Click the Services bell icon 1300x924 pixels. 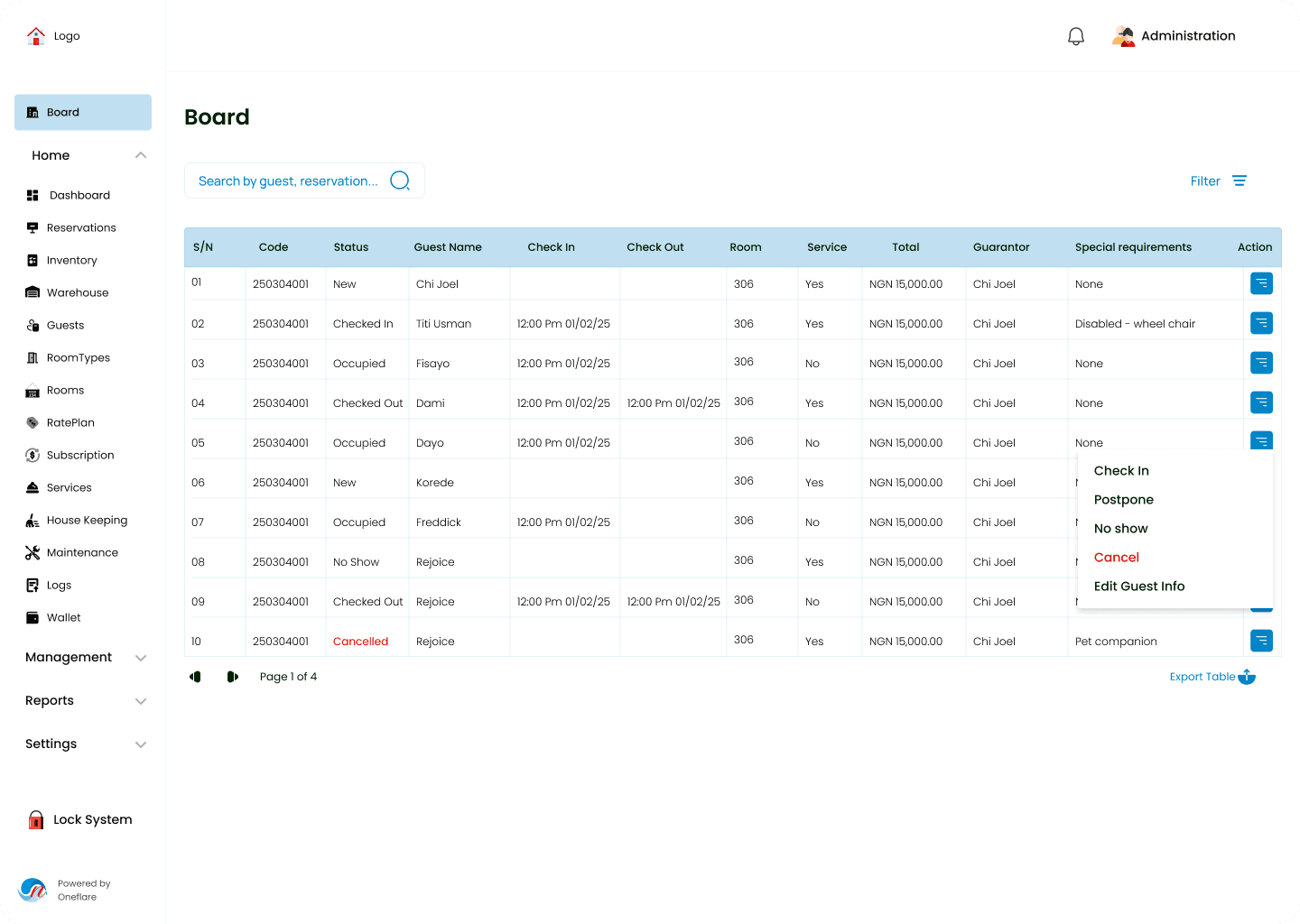click(32, 487)
